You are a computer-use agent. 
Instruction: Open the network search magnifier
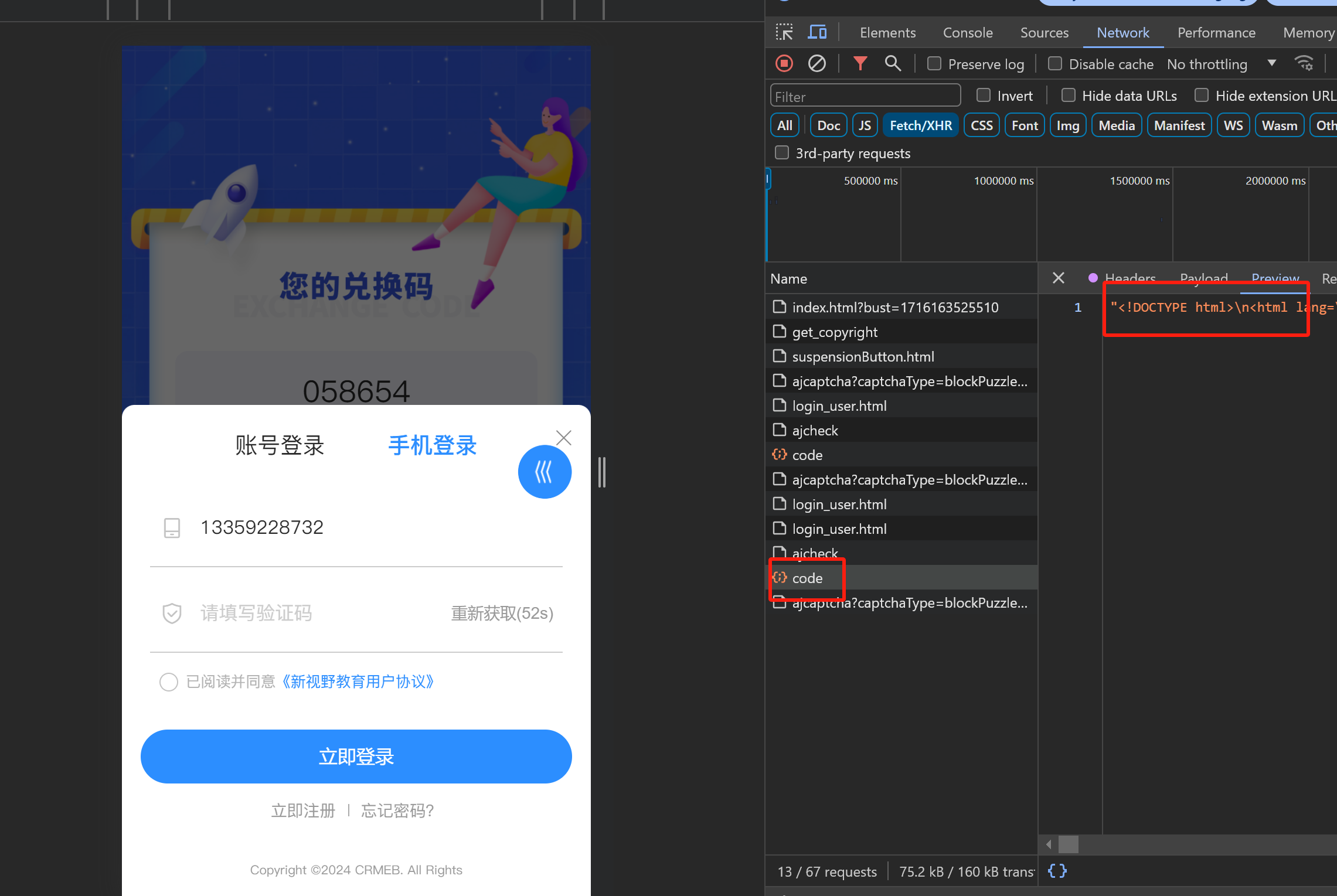pos(893,63)
